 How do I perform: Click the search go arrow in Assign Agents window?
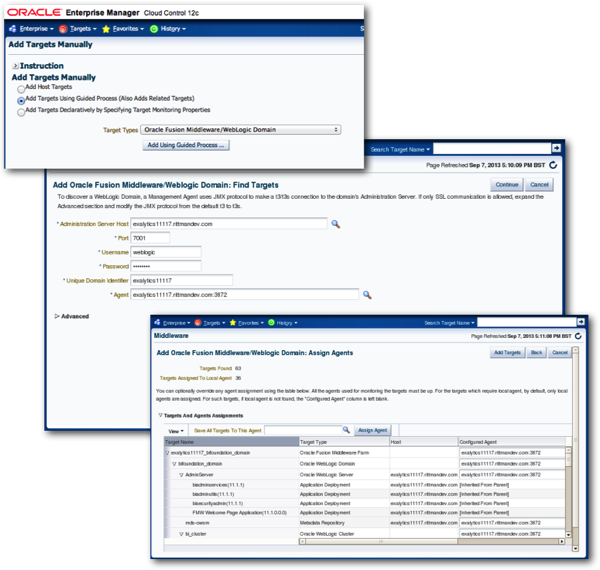pos(581,322)
